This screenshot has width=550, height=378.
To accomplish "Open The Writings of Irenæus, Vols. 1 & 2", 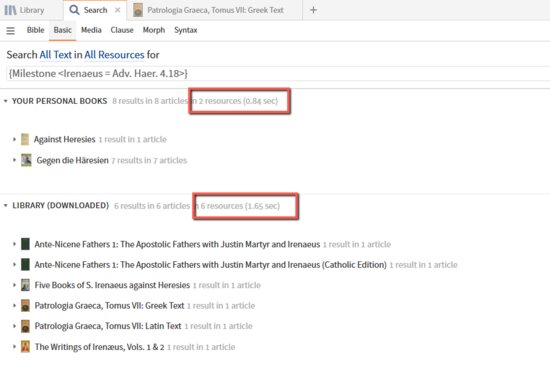I will tap(99, 347).
